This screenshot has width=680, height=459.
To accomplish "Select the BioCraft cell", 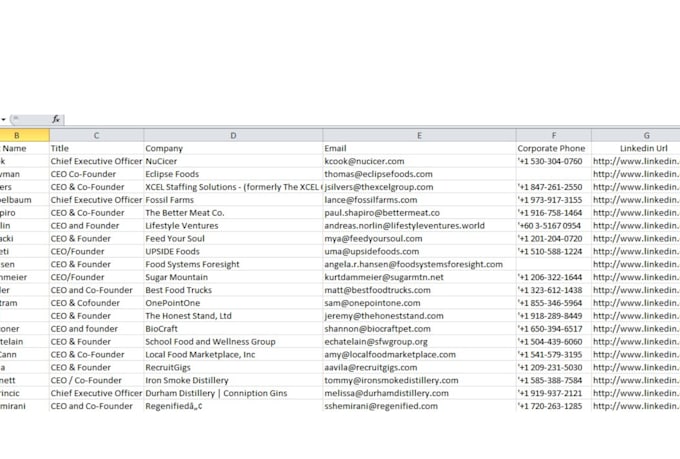I will click(x=233, y=329).
